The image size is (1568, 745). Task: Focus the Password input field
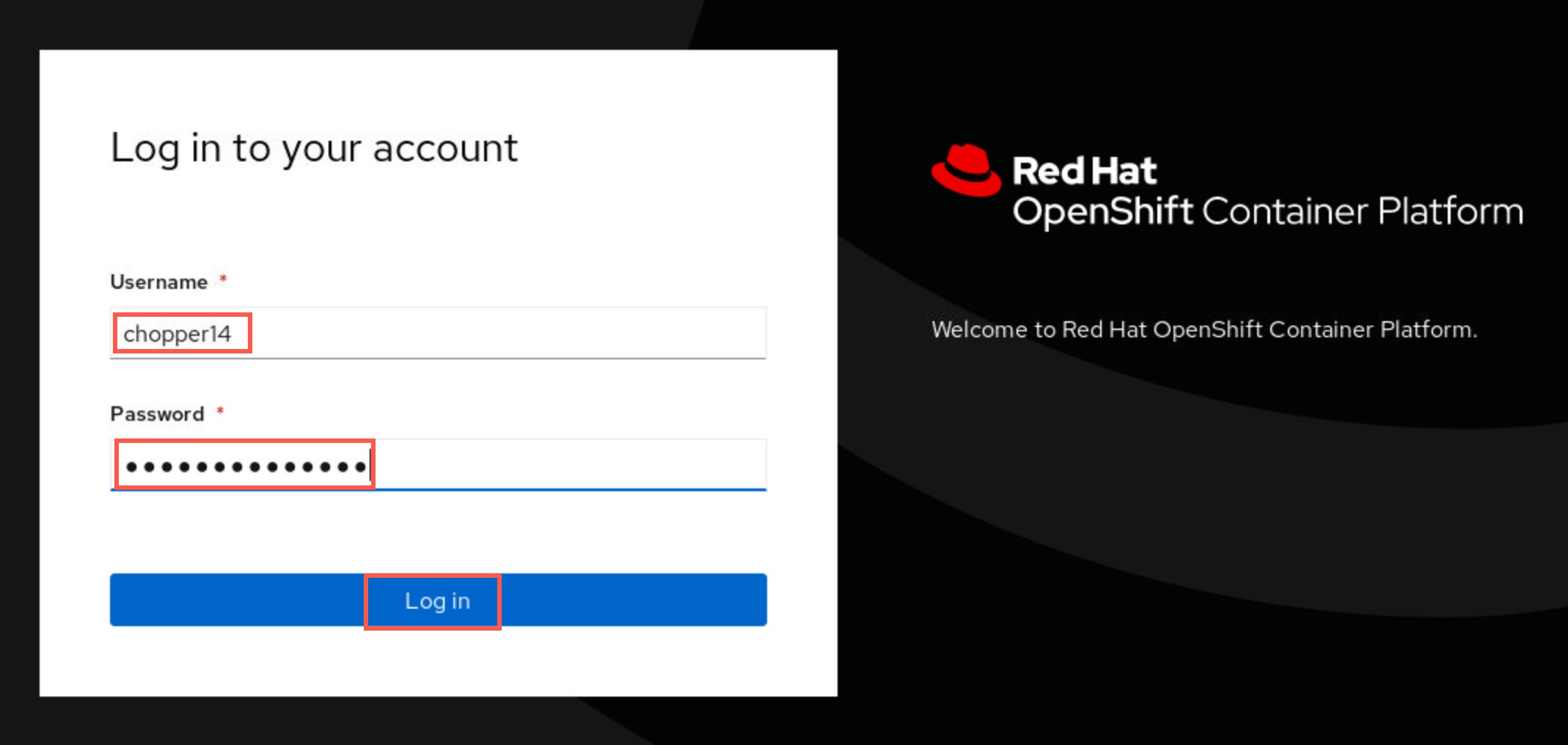click(x=438, y=465)
